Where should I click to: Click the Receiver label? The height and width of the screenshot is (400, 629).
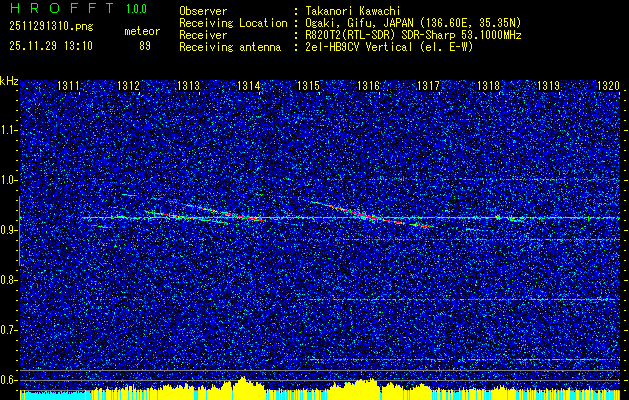[x=203, y=35]
